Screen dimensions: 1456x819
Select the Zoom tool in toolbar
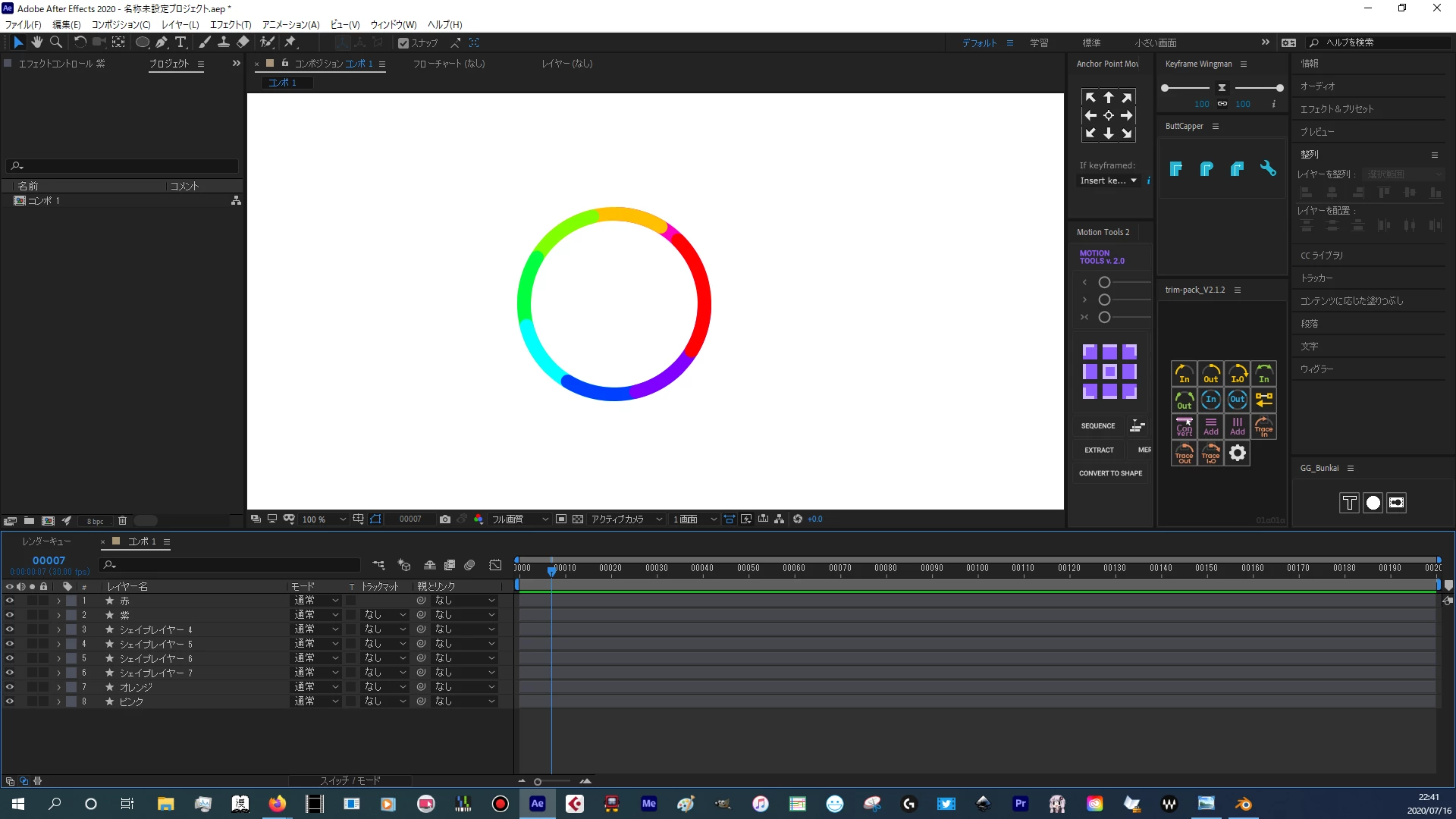pyautogui.click(x=55, y=42)
